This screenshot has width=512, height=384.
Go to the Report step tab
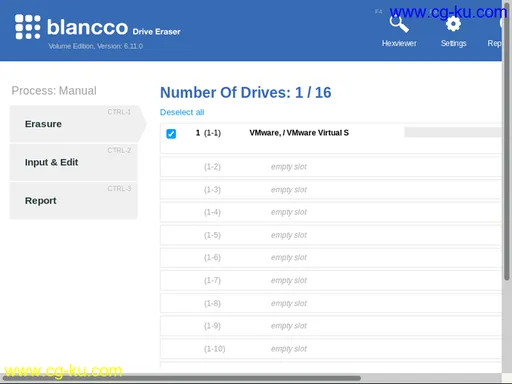tap(74, 200)
